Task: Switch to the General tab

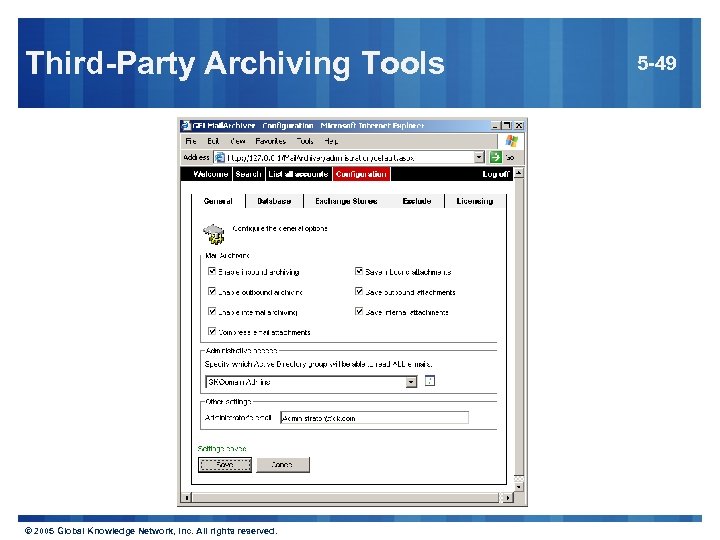Action: click(218, 201)
